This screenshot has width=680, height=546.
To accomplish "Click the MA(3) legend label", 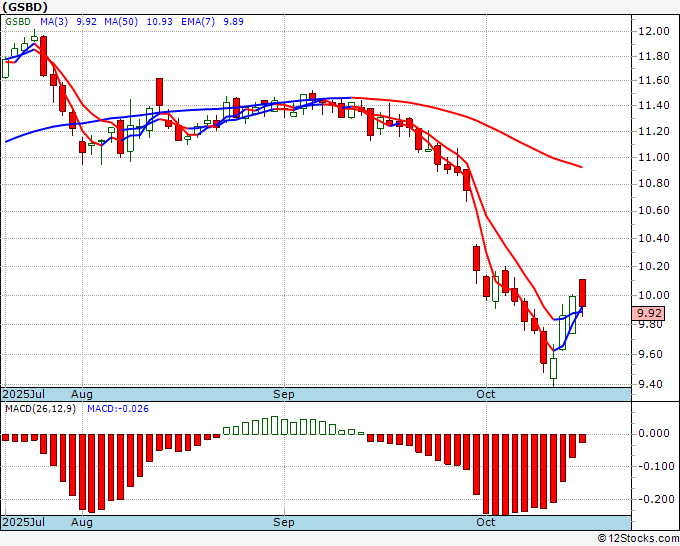I will point(54,22).
